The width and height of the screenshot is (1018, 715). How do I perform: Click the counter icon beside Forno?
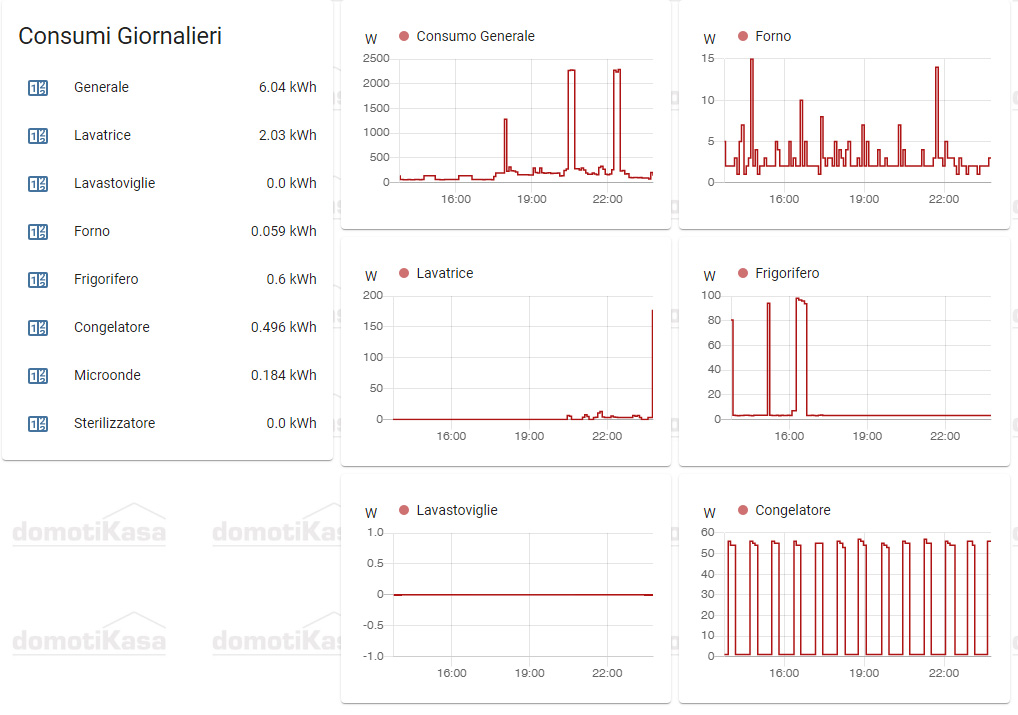pos(38,232)
